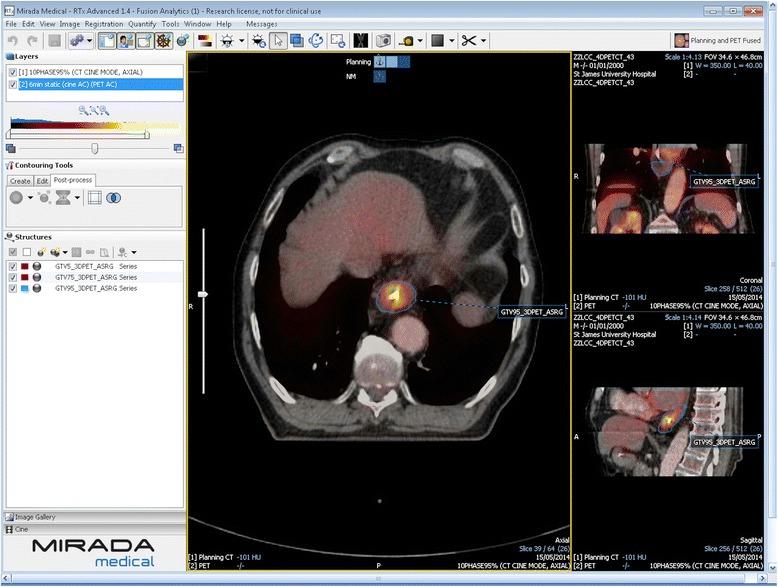The width and height of the screenshot is (778, 587).
Task: Expand the Image Gallery panel
Action: (x=94, y=517)
